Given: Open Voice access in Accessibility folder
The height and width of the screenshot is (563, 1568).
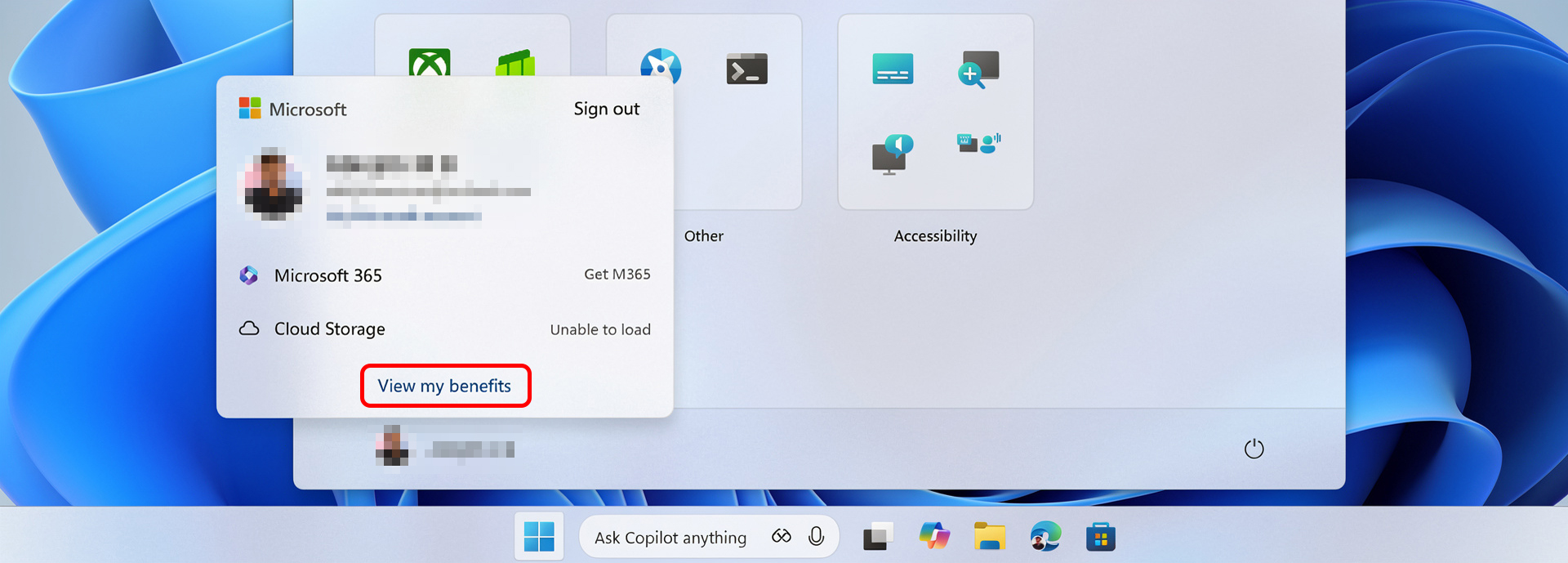Looking at the screenshot, I should coord(978,144).
